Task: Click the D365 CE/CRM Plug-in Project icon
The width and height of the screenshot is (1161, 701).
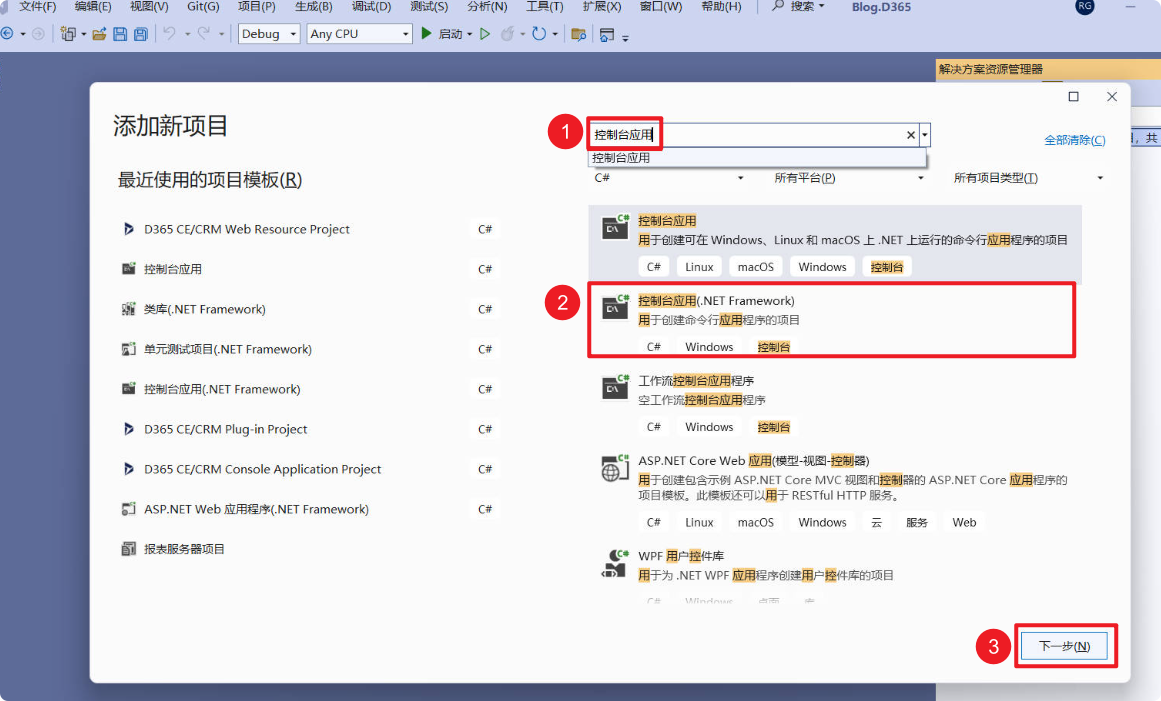Action: click(x=128, y=429)
